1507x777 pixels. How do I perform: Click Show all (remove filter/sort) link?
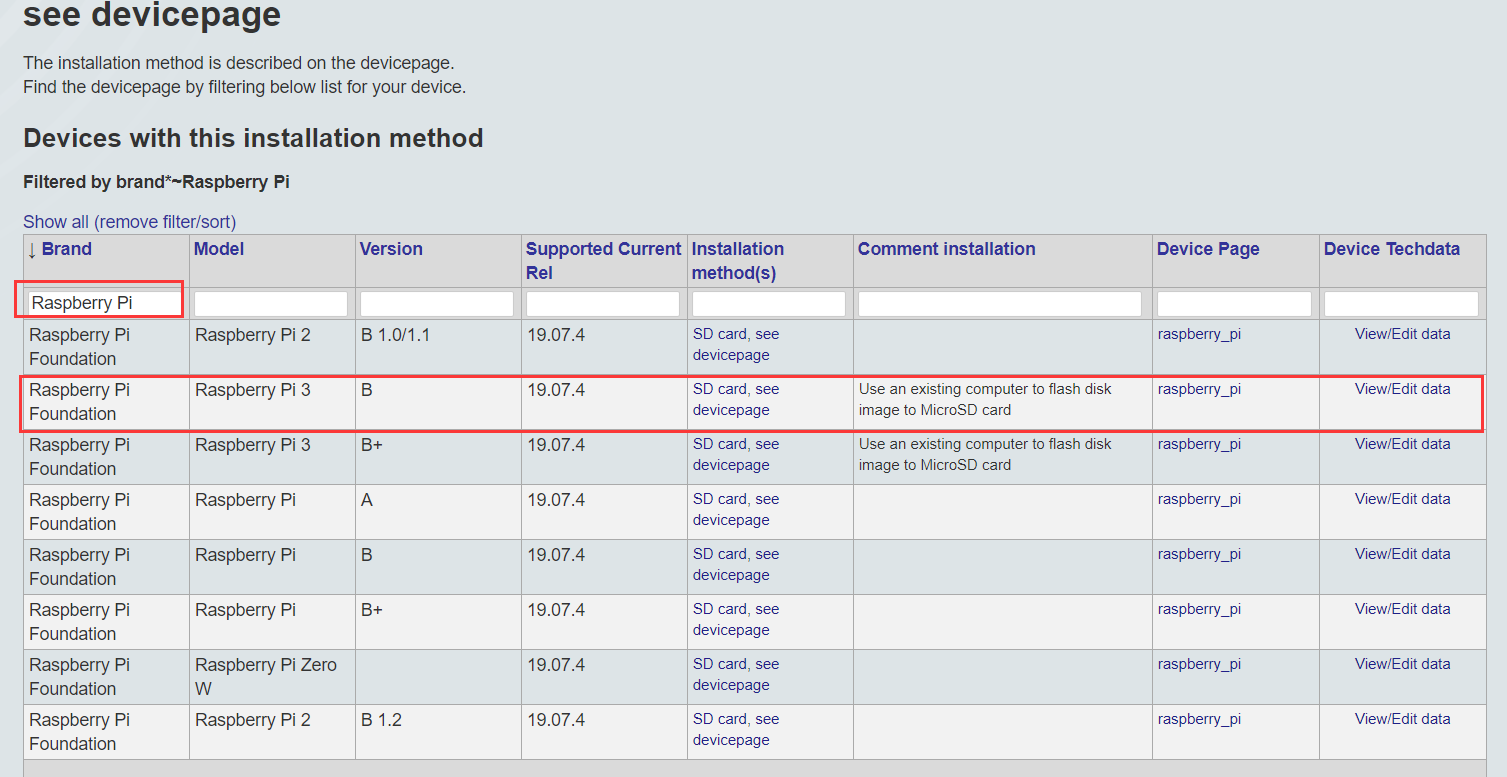[x=130, y=222]
